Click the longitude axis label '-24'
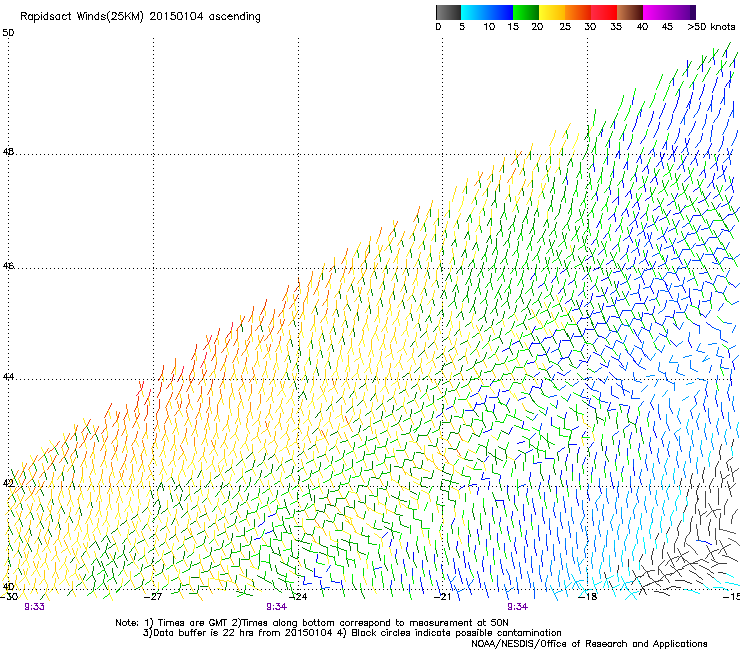The image size is (740, 650). pos(298,597)
